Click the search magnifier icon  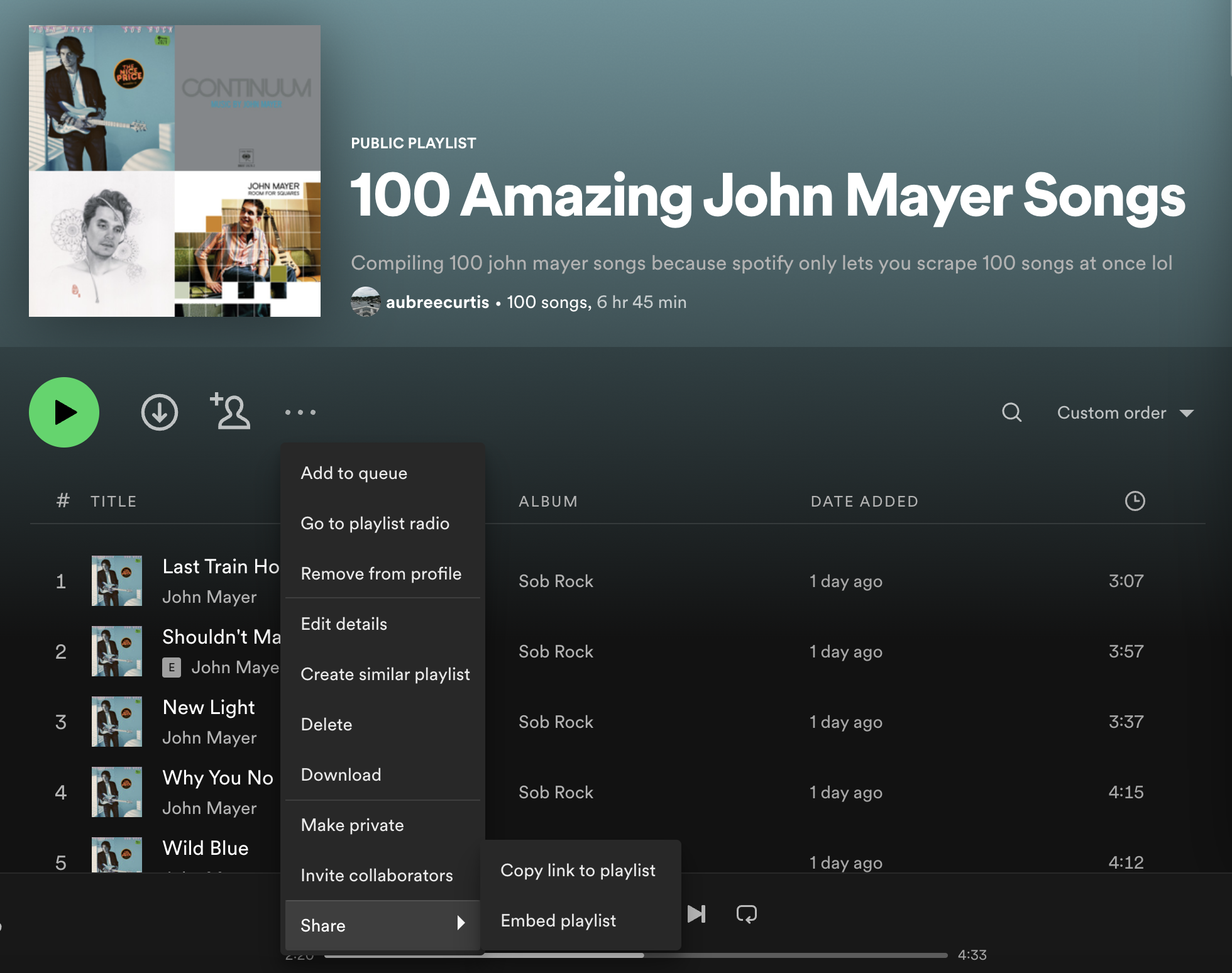tap(1011, 412)
